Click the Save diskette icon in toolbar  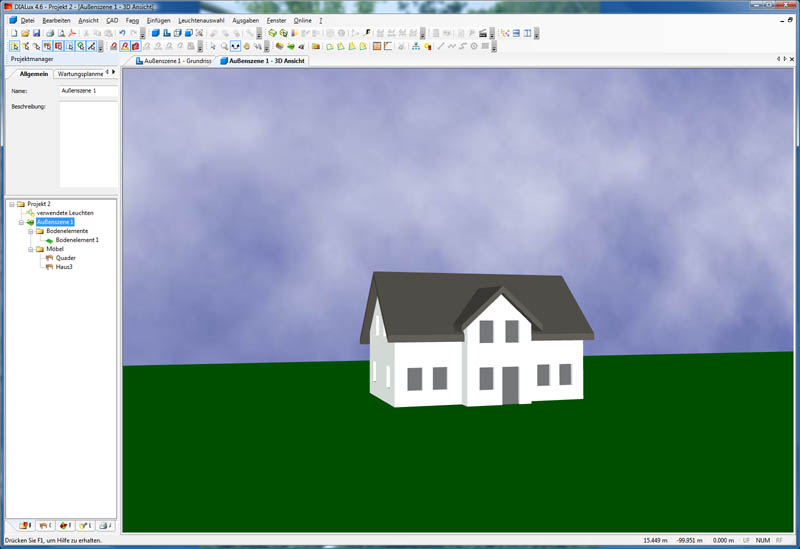[37, 33]
